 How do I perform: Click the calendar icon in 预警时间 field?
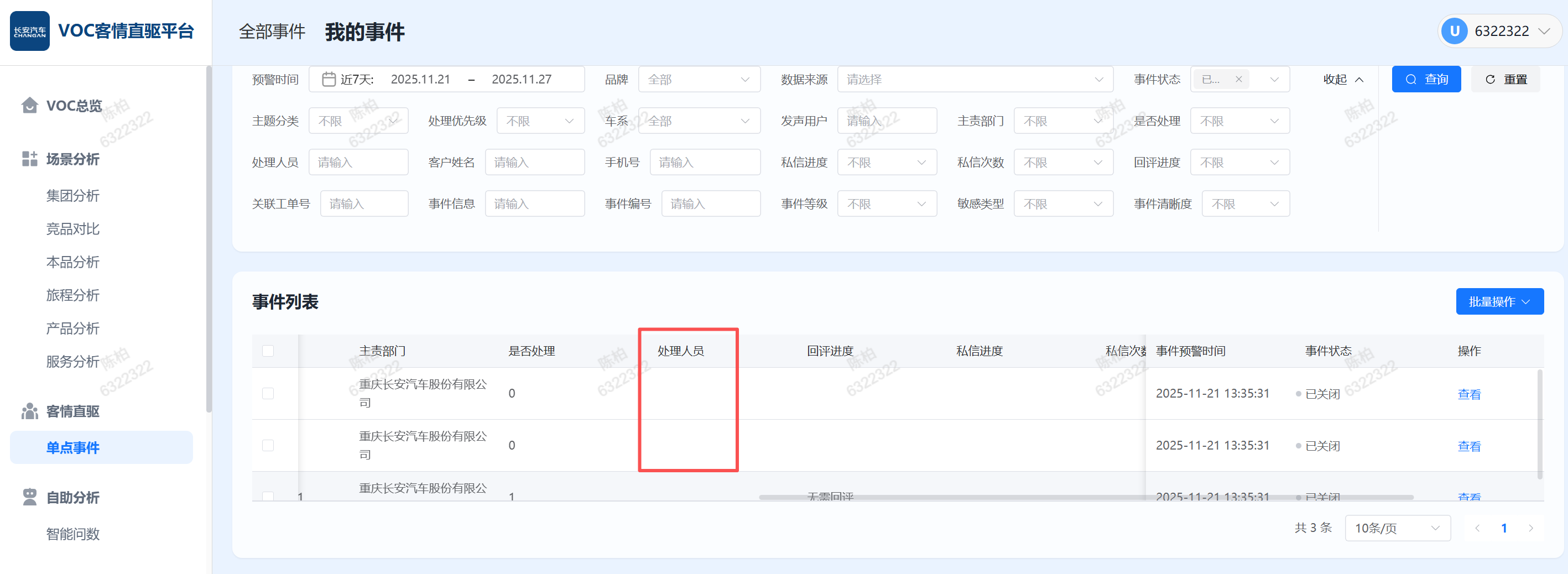(328, 80)
